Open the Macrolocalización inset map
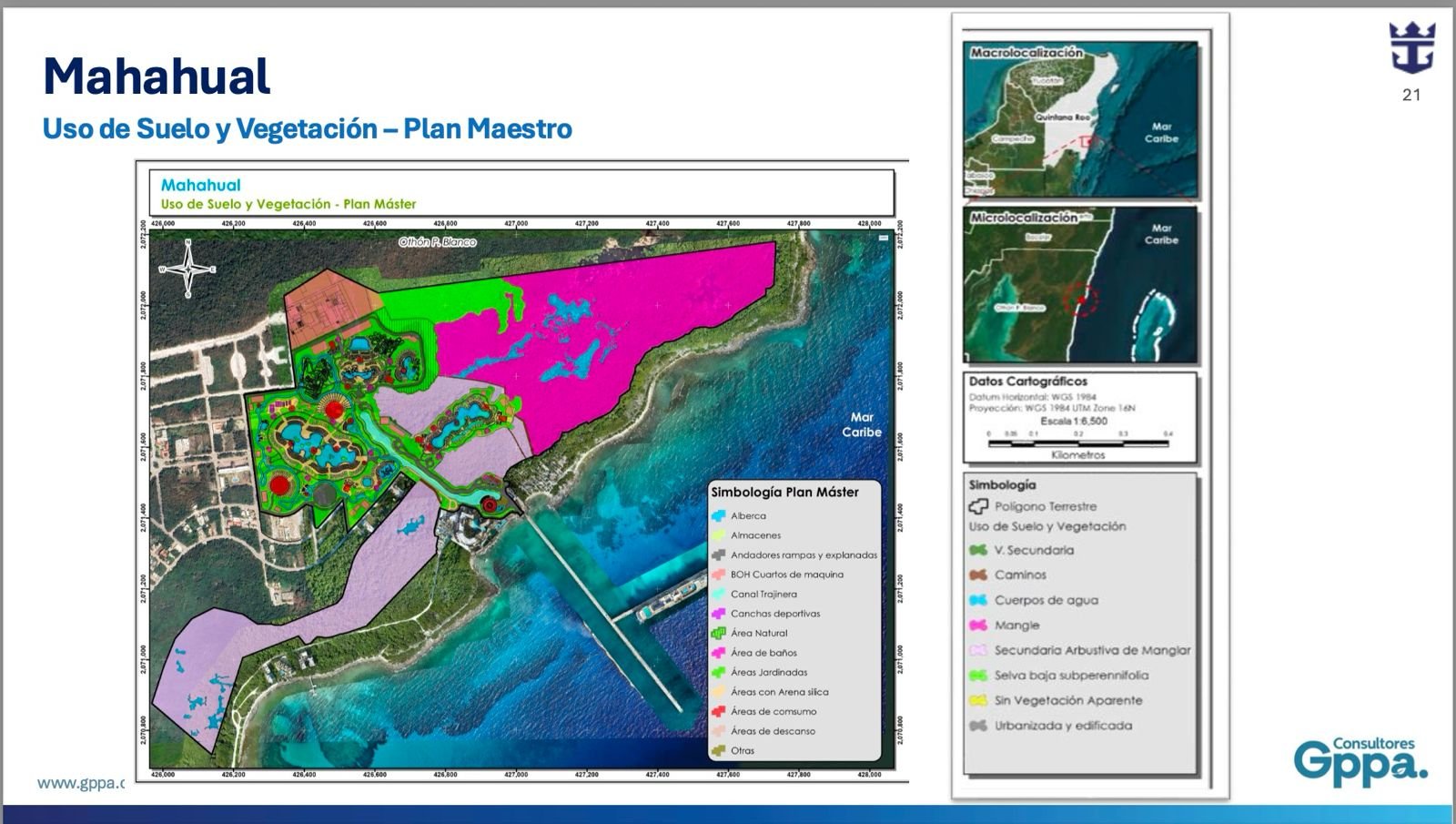This screenshot has width=1456, height=824. (x=1080, y=120)
